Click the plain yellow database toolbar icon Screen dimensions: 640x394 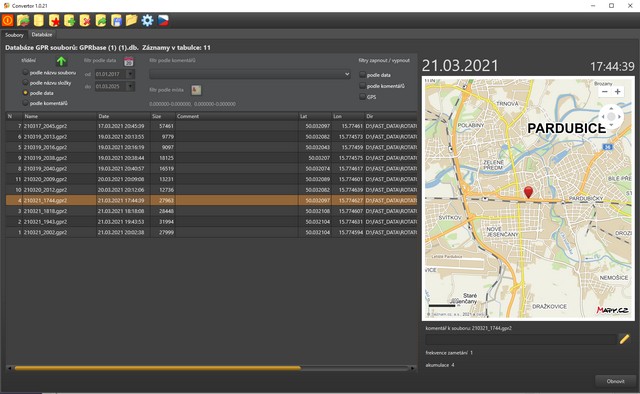(x=39, y=20)
